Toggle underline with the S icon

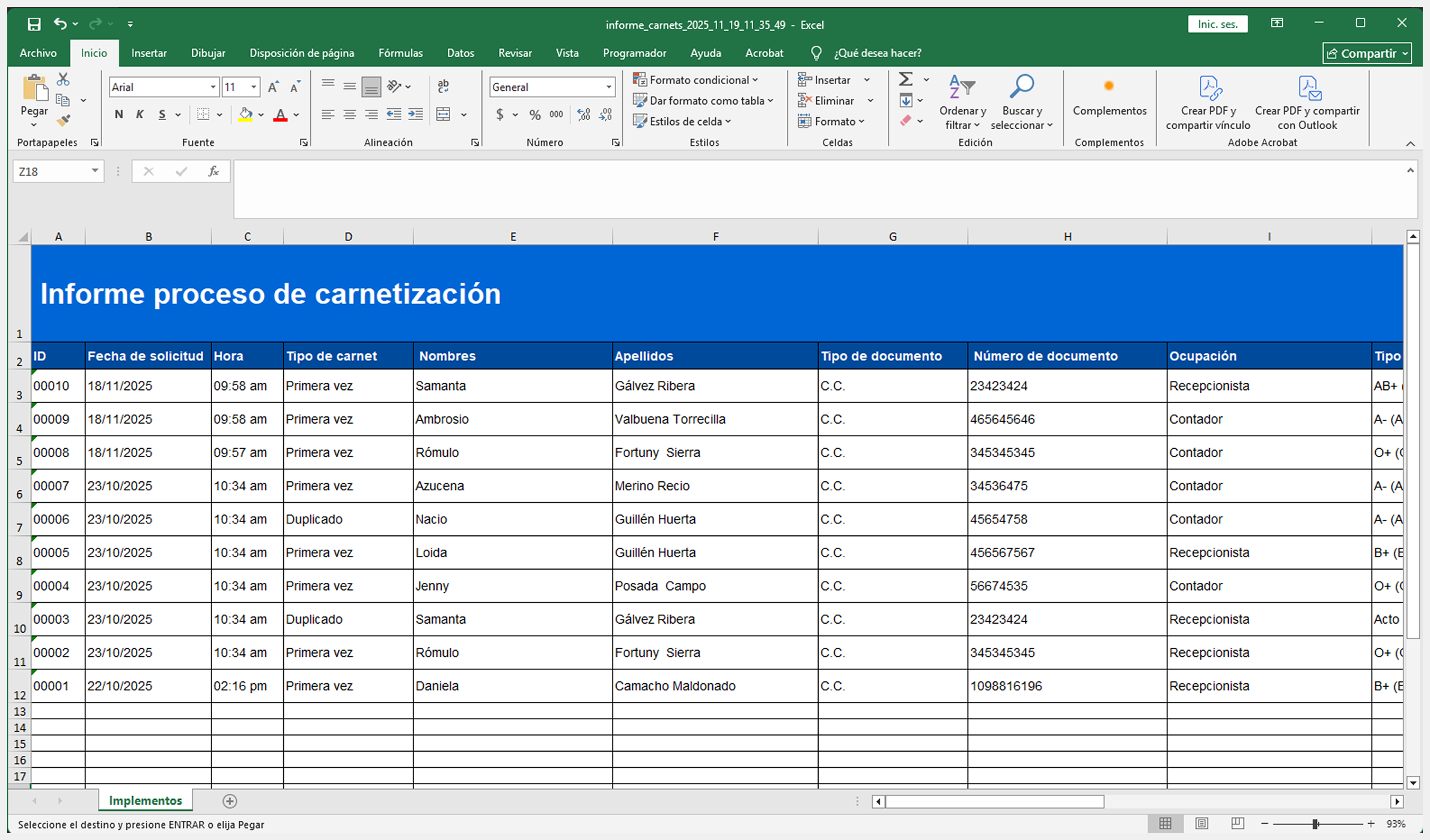tap(160, 114)
